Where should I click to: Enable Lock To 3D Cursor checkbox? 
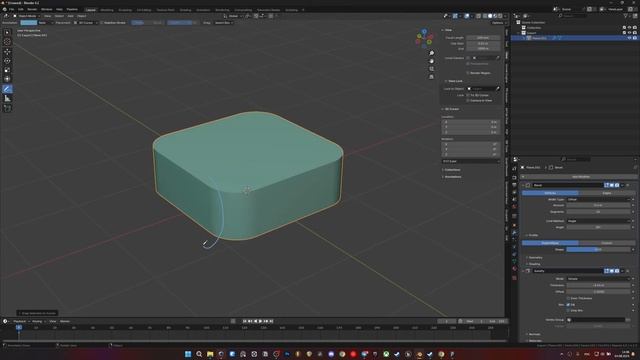(468, 95)
